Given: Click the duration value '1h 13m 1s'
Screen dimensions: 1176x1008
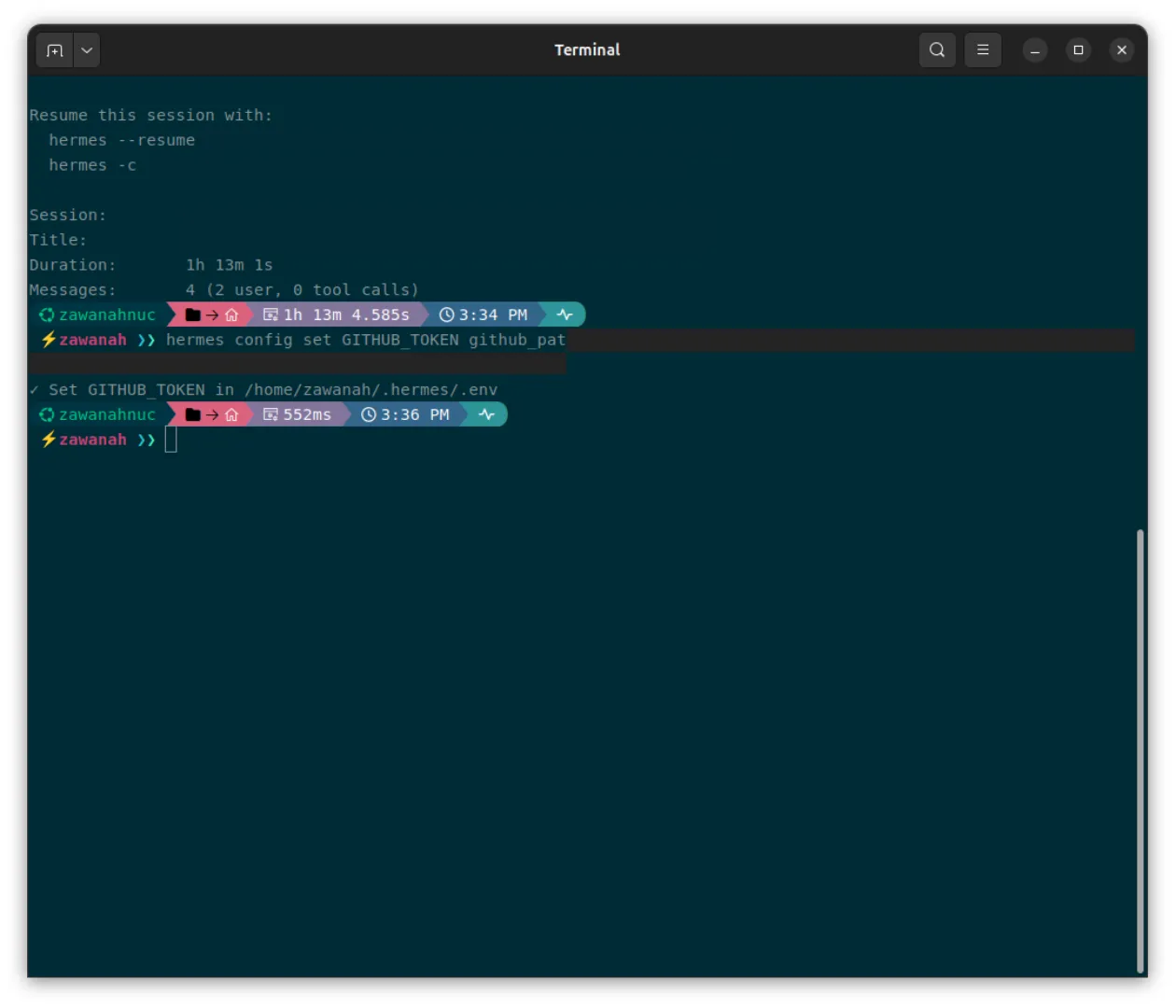Looking at the screenshot, I should tap(230, 265).
